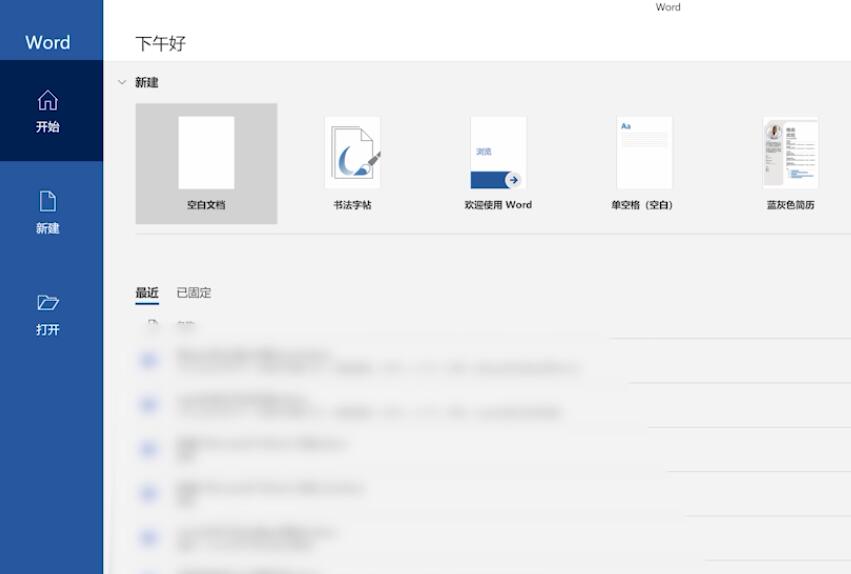Click the 单空格（空白） label text
The image size is (851, 574).
642,205
